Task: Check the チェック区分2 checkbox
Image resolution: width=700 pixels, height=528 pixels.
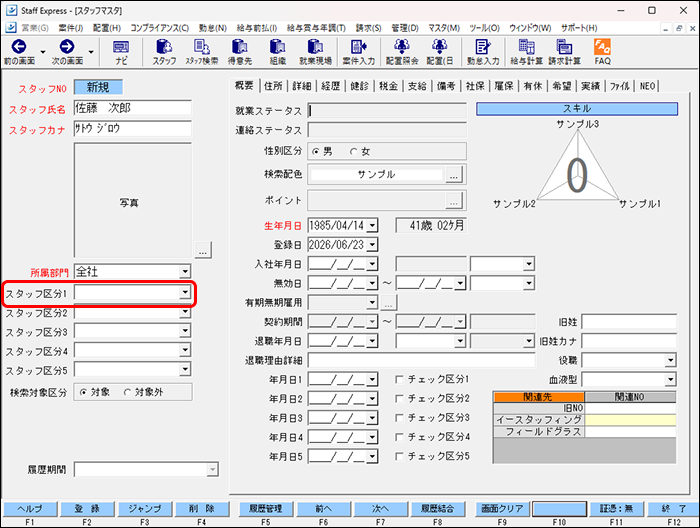Action: coord(400,399)
